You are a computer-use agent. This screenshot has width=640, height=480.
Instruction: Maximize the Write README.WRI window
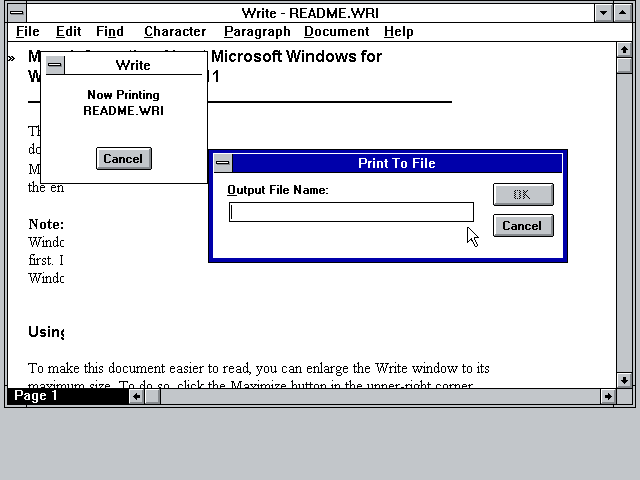point(622,13)
